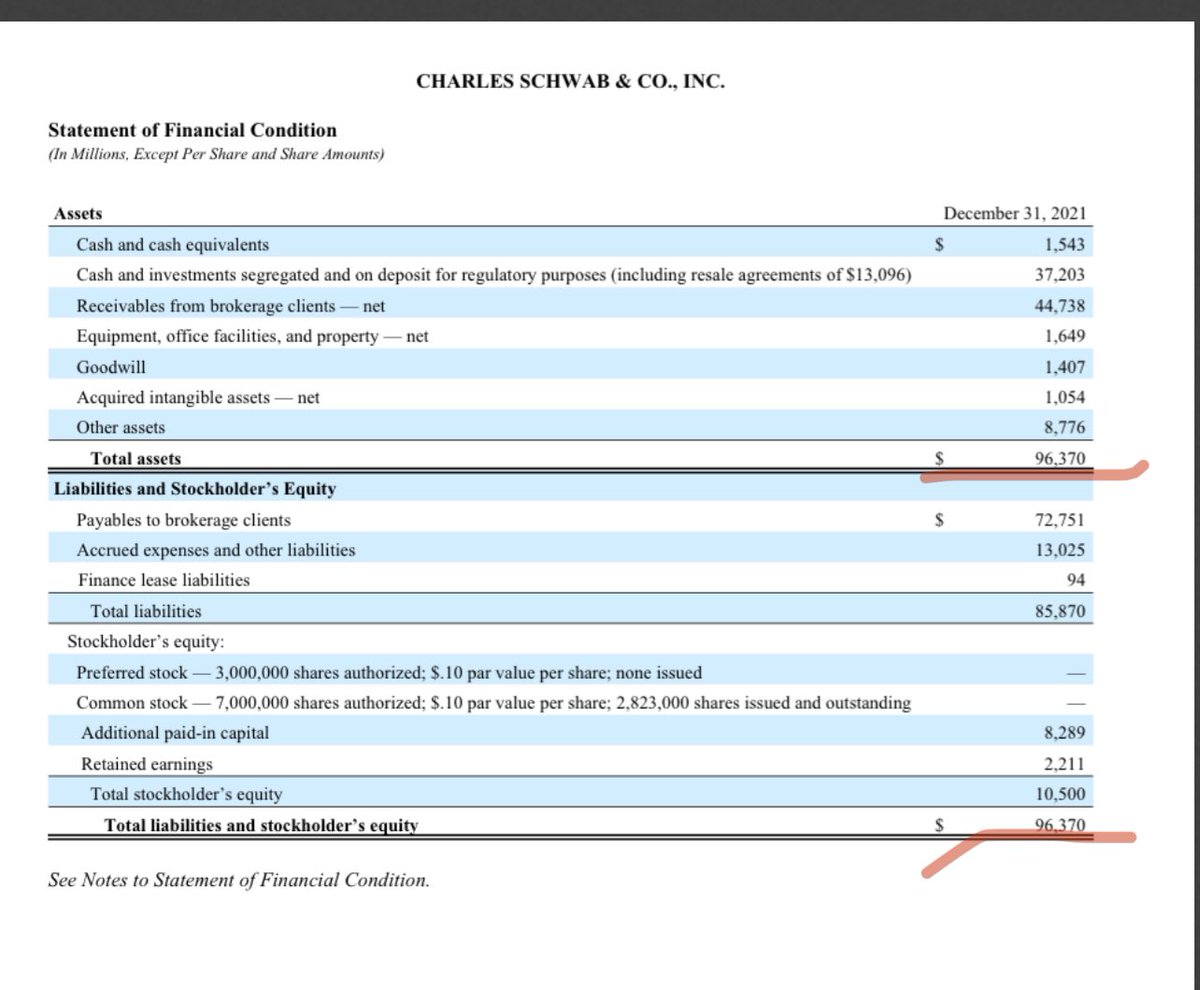Select the 'Goodwill' row label
The height and width of the screenshot is (990, 1200).
point(111,367)
